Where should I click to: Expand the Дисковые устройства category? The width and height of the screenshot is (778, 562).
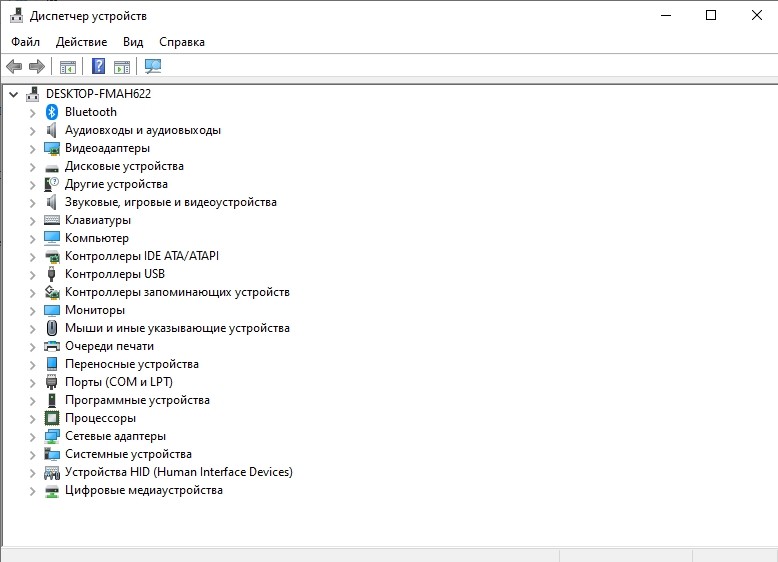(x=32, y=167)
